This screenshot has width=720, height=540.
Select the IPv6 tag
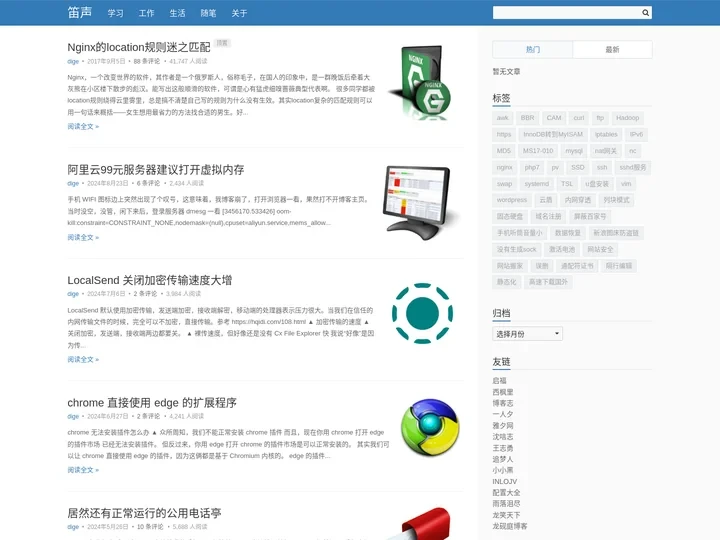(x=636, y=135)
